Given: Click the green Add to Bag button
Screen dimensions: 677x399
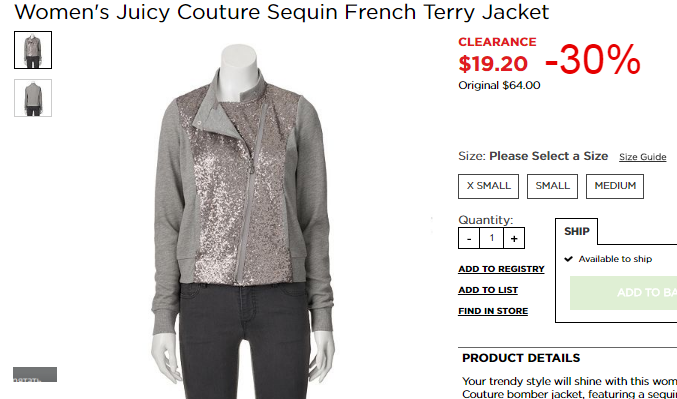Looking at the screenshot, I should 623,293.
